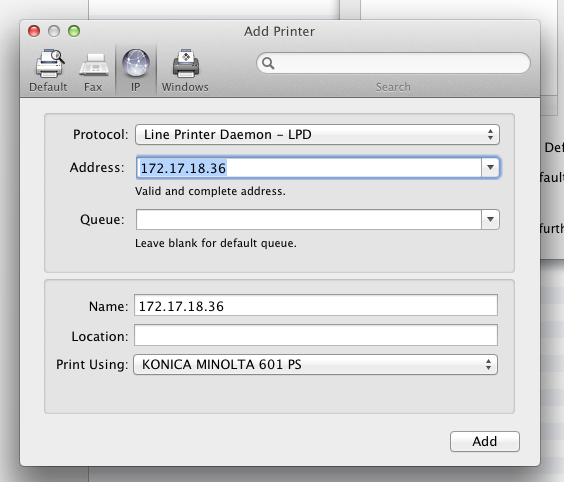The width and height of the screenshot is (564, 482).
Task: Open the Fax printer pane
Action: click(x=94, y=65)
